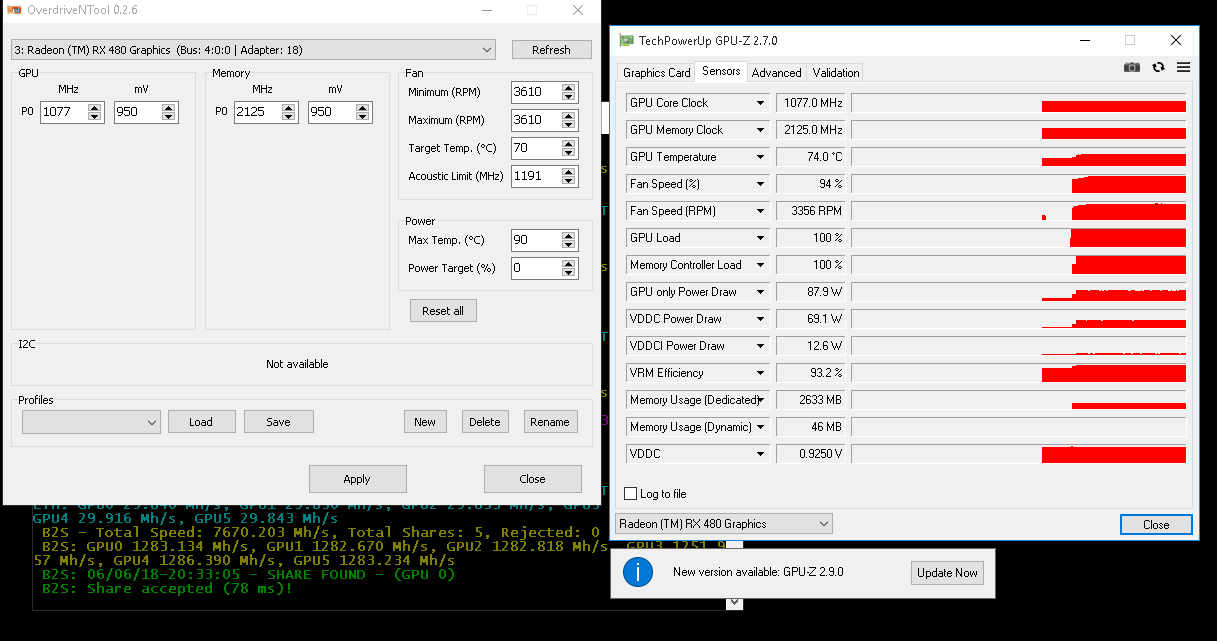Click the blue info icon in update notice
The width and height of the screenshot is (1217, 641).
coord(637,572)
